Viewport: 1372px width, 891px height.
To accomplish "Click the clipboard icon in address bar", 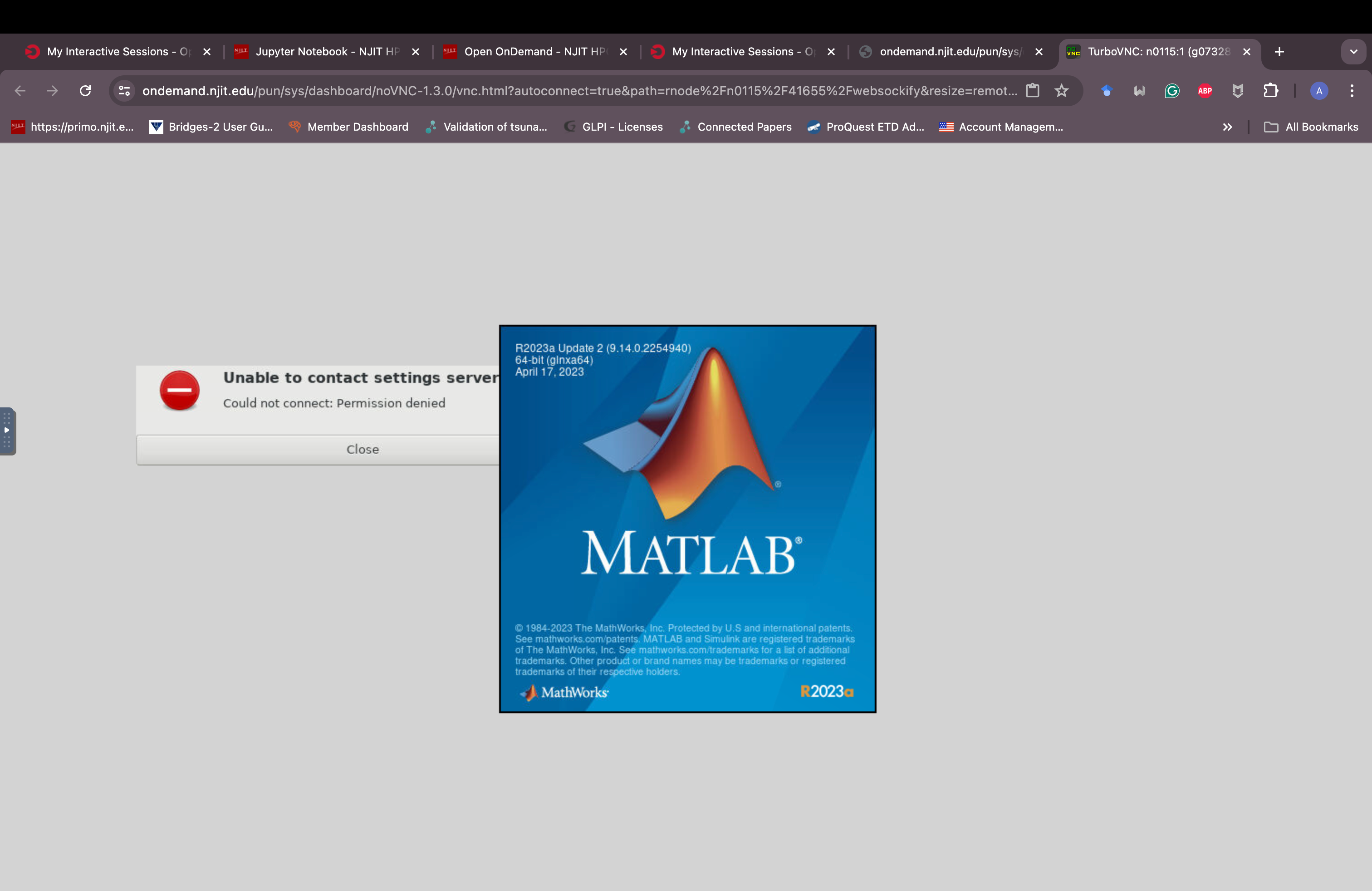I will (x=1033, y=90).
